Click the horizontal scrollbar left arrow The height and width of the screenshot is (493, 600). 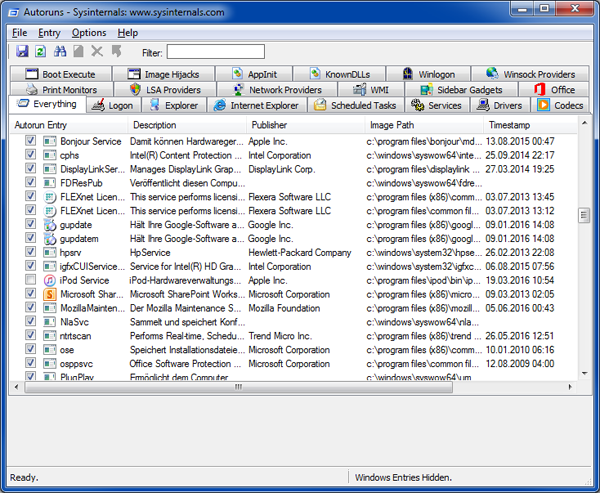16,387
